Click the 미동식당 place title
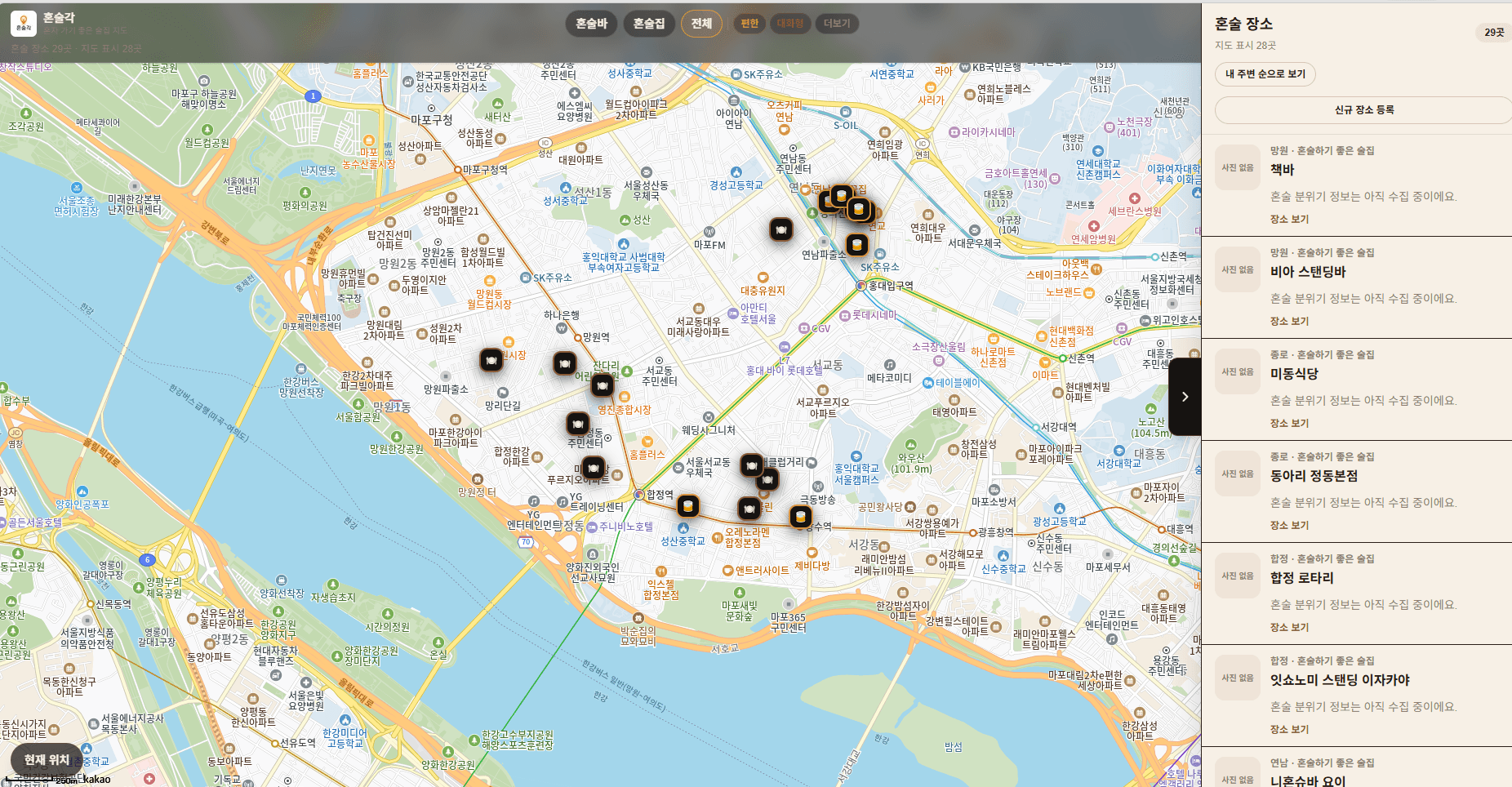Screen dimensions: 1512x787 (x=1294, y=374)
